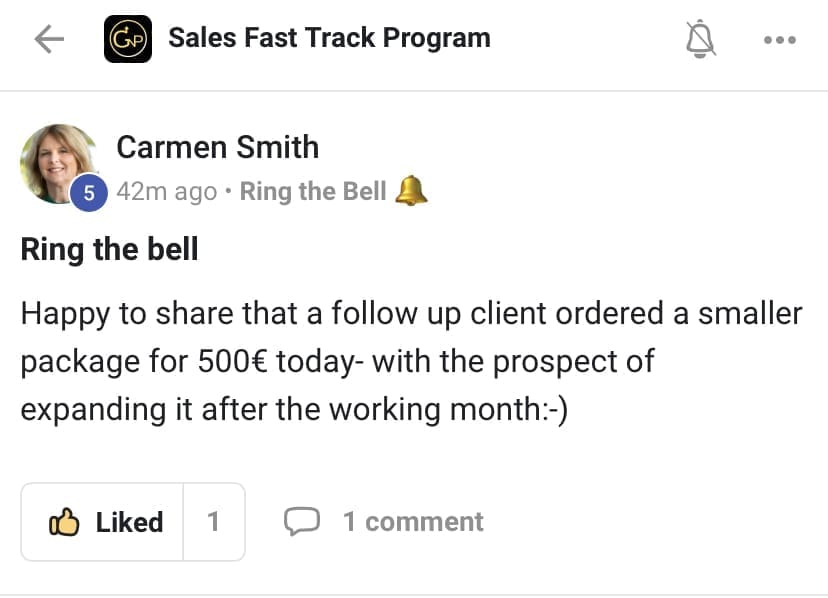Toggle the "Liked" label off
The image size is (828, 598).
129,522
